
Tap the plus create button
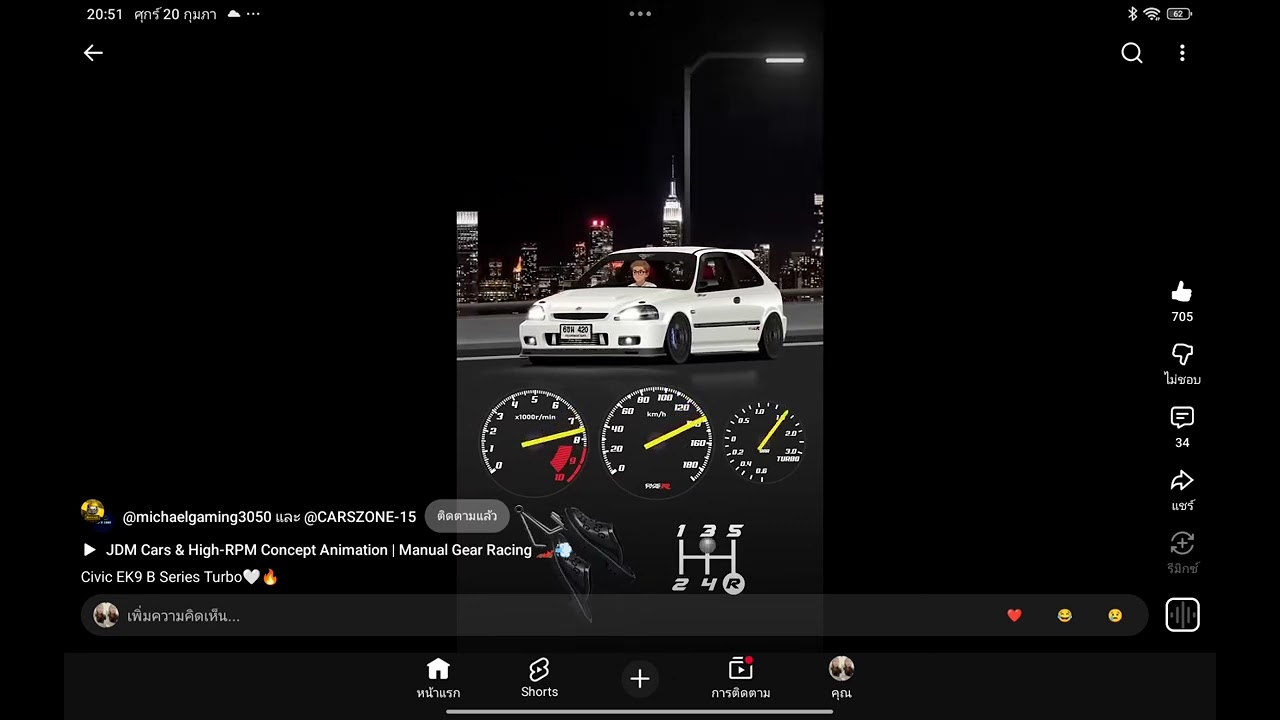[640, 679]
